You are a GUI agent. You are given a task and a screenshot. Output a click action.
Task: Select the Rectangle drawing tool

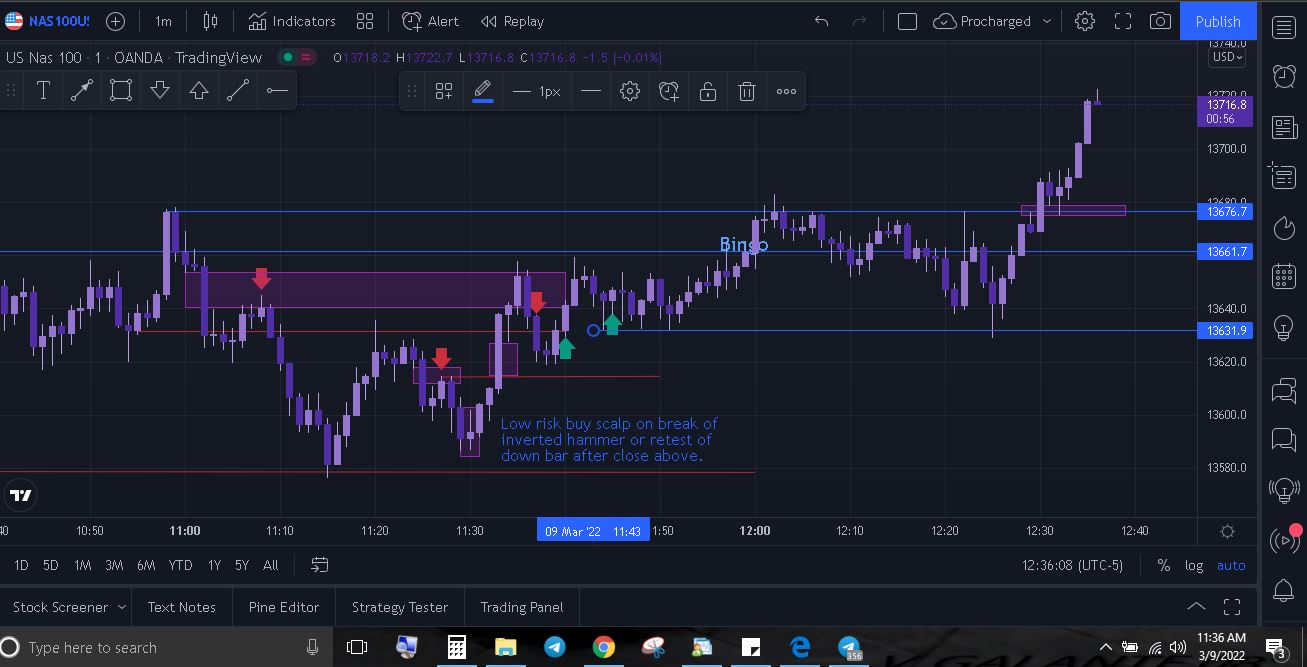(x=121, y=91)
